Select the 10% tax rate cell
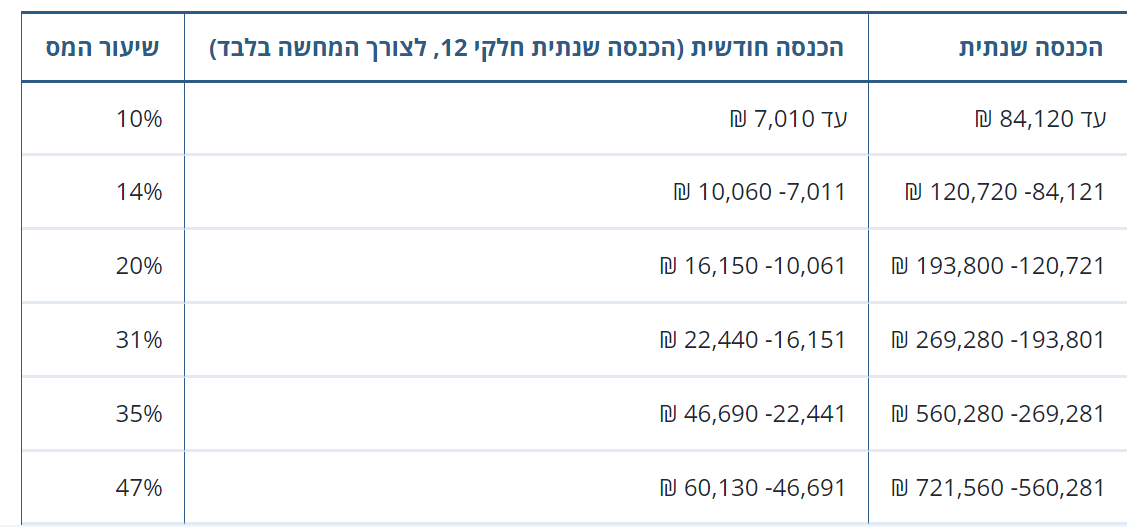 pyautogui.click(x=139, y=119)
